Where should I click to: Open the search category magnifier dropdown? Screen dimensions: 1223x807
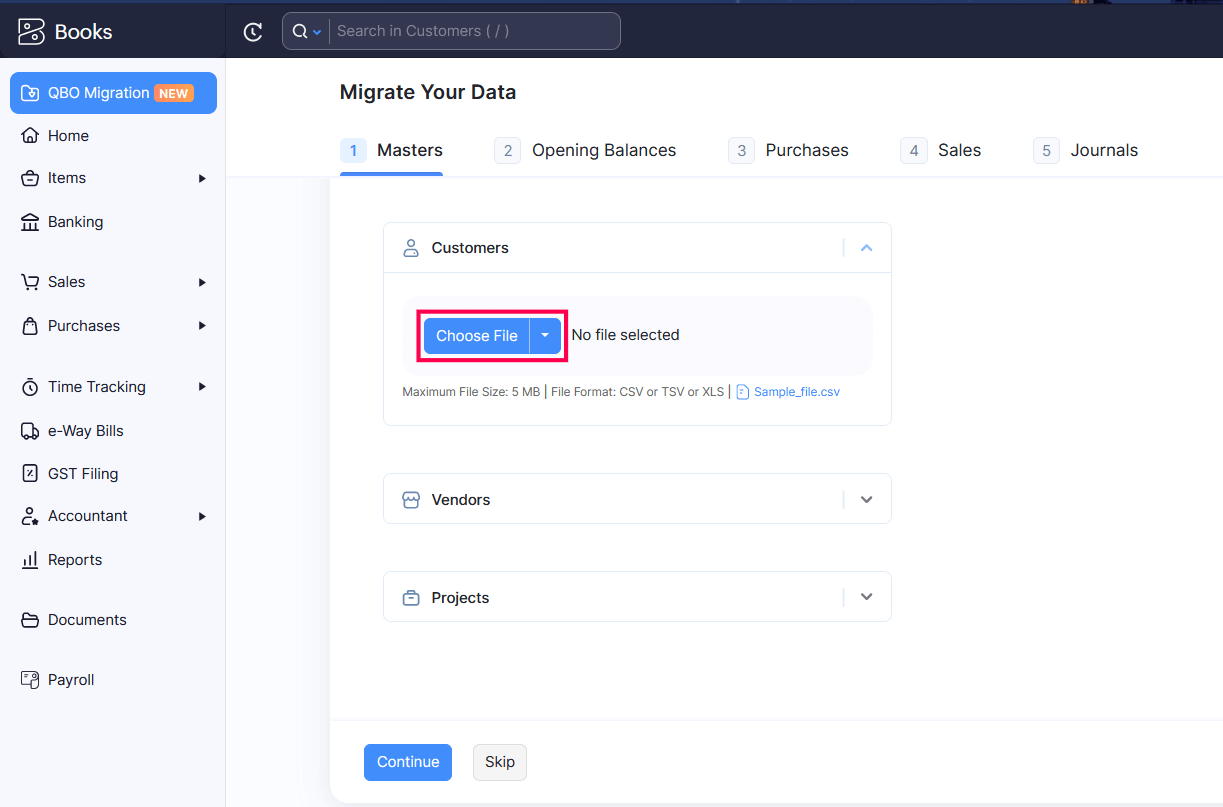(305, 32)
